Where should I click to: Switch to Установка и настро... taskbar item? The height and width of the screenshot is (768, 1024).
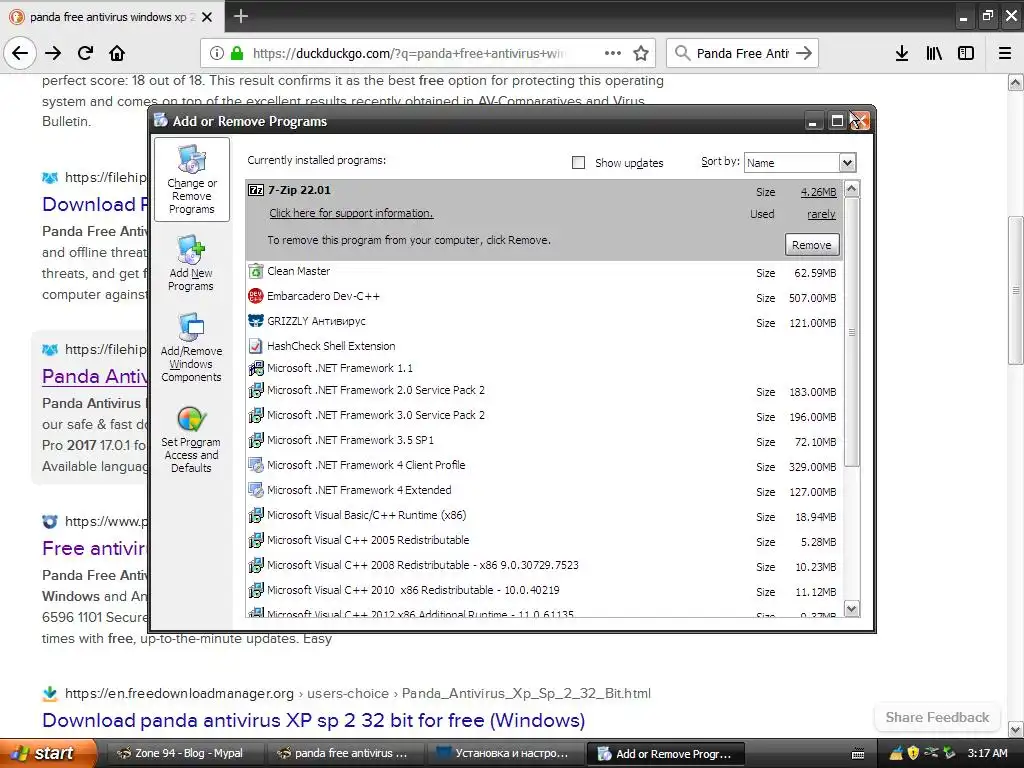pos(505,754)
